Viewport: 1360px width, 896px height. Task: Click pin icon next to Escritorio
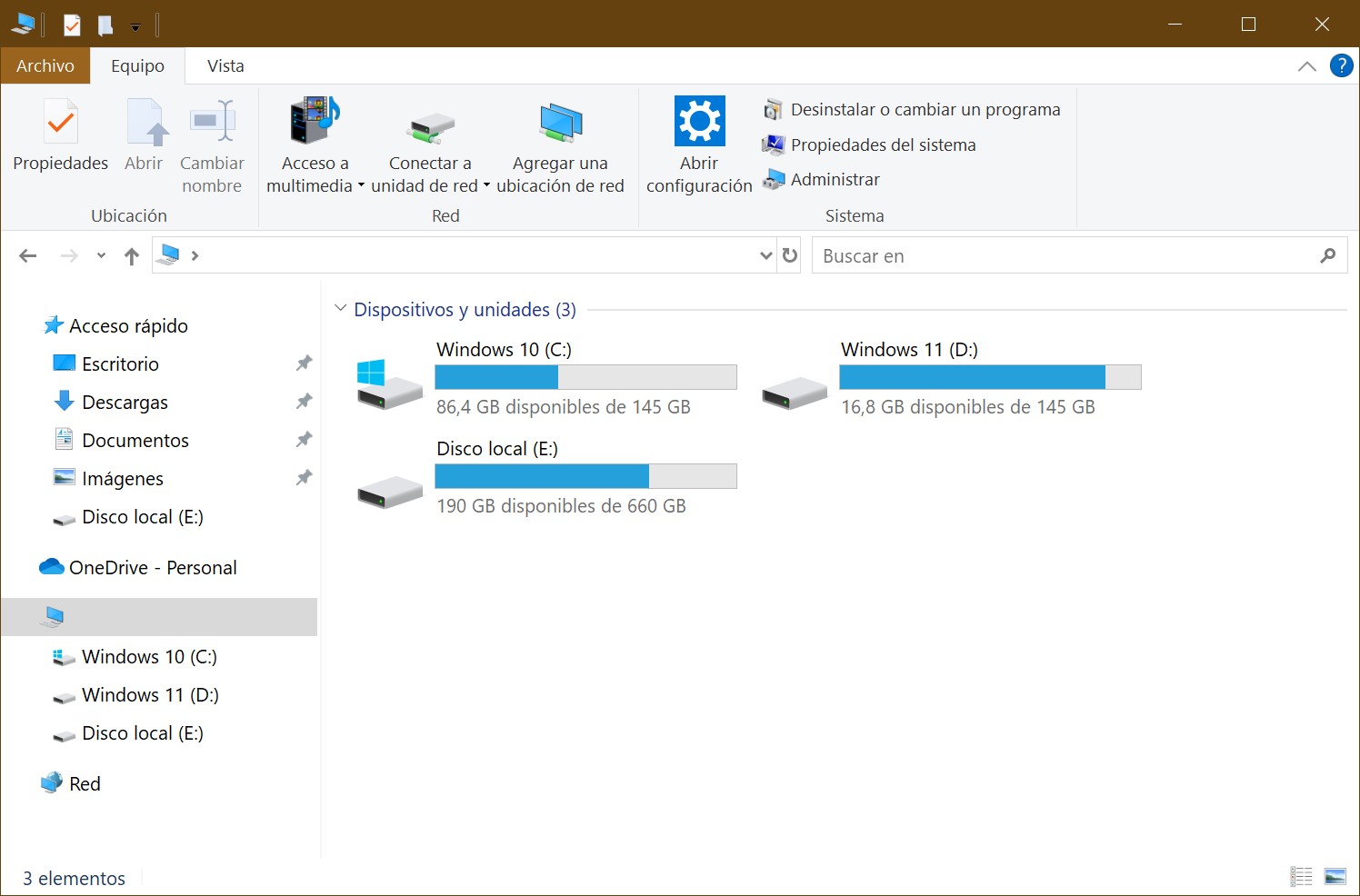pyautogui.click(x=304, y=363)
